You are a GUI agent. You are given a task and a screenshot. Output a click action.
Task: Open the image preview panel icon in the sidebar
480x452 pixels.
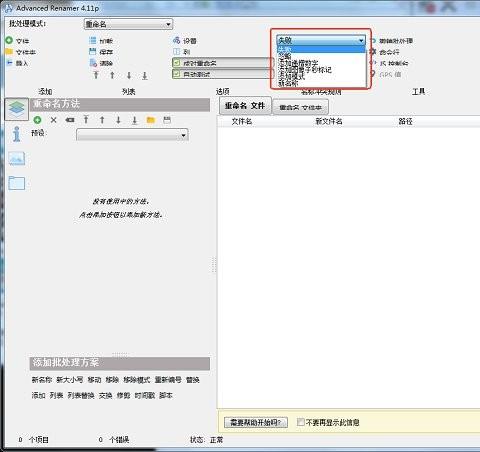coord(17,159)
